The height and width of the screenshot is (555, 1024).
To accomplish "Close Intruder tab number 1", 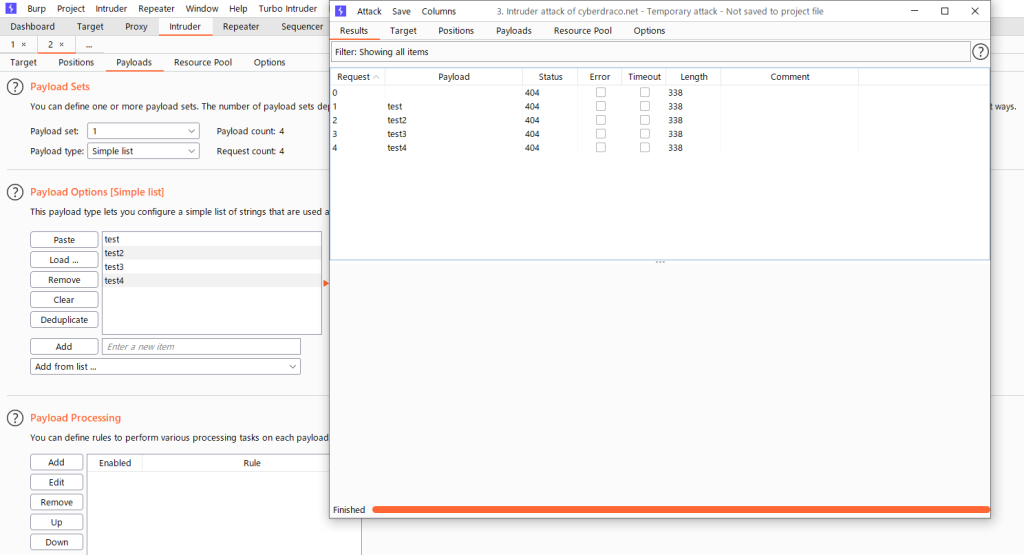I will pos(23,45).
